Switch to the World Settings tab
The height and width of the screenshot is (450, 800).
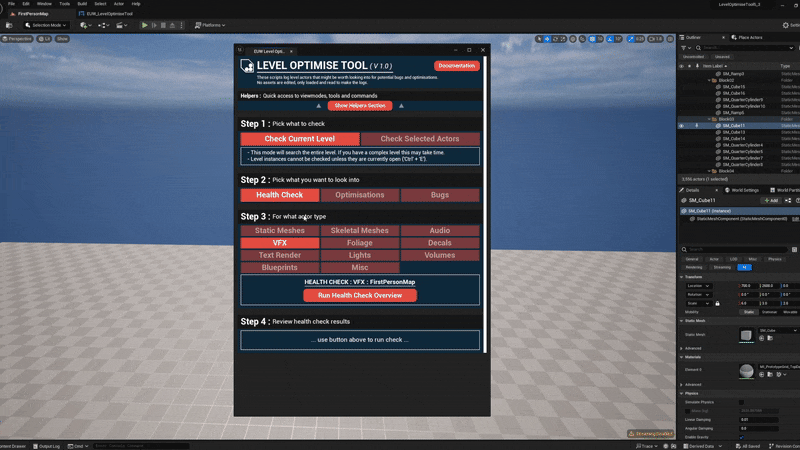click(x=742, y=190)
